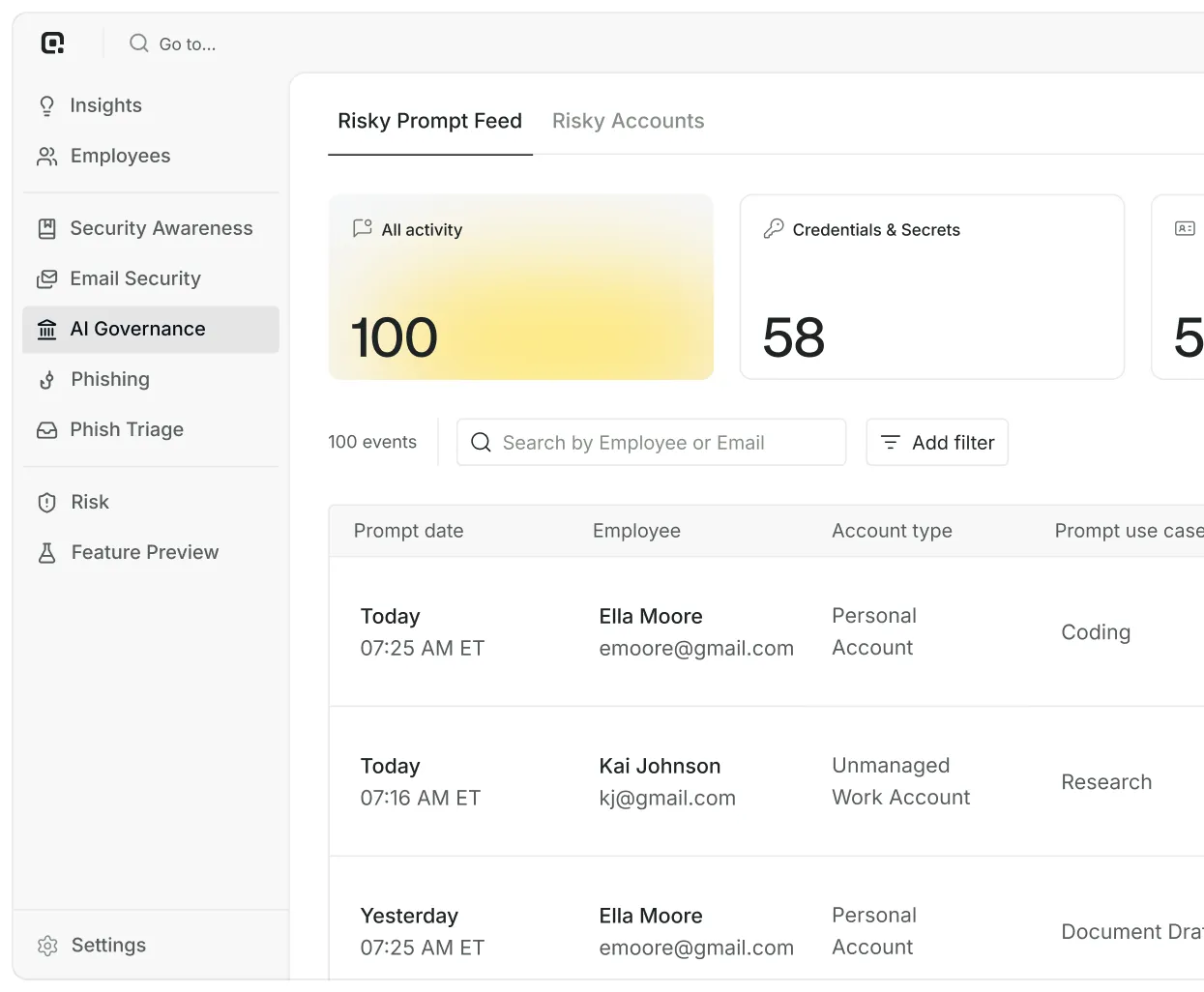The width and height of the screenshot is (1204, 992).
Task: Click the 100 events count label
Action: coord(372,442)
